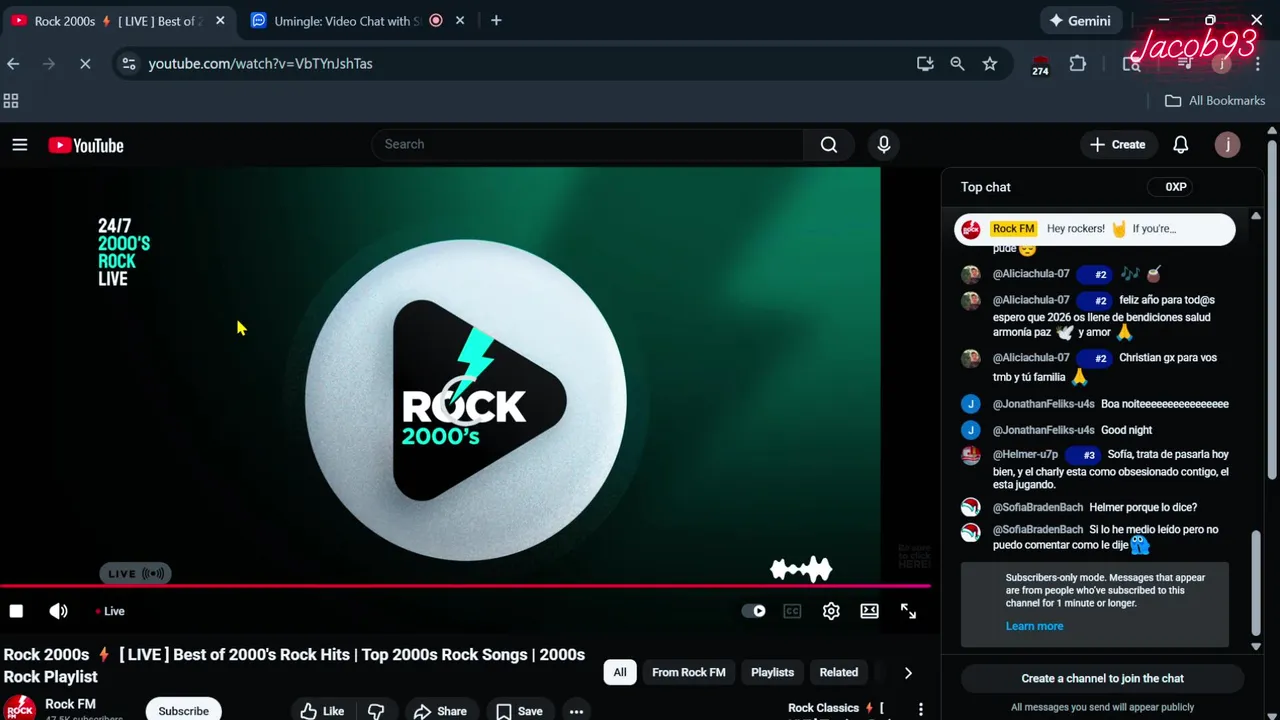The height and width of the screenshot is (720, 1280).
Task: Toggle the autoplay switch
Action: [x=754, y=611]
